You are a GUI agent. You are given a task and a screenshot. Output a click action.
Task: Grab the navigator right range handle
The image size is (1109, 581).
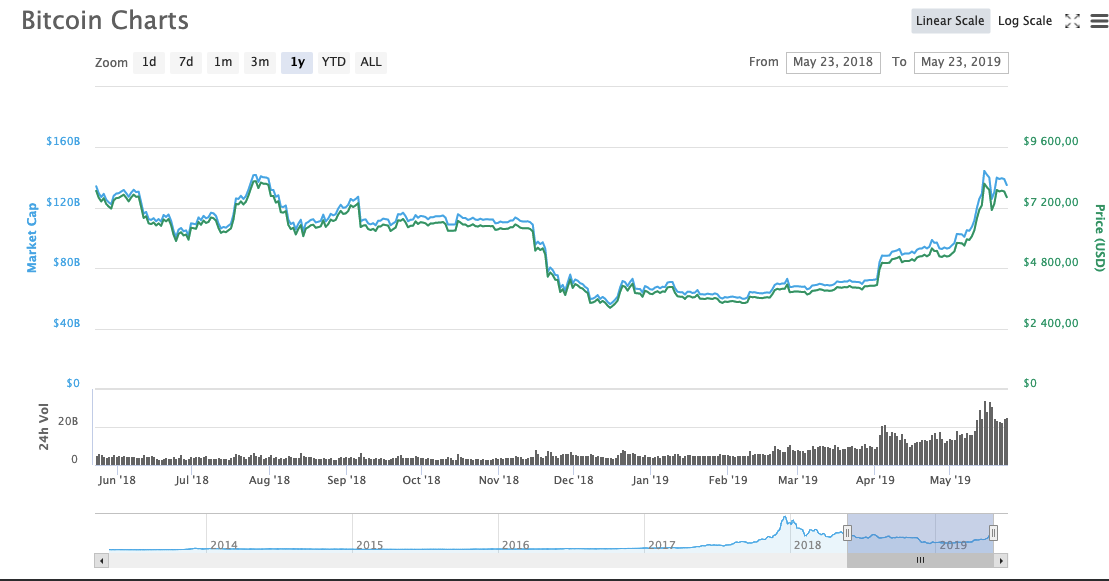tap(993, 533)
